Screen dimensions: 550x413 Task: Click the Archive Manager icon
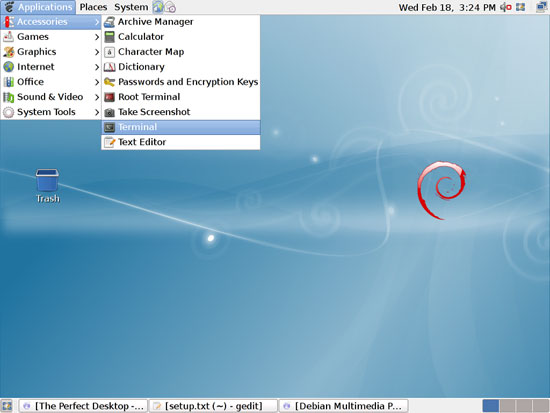(x=109, y=22)
